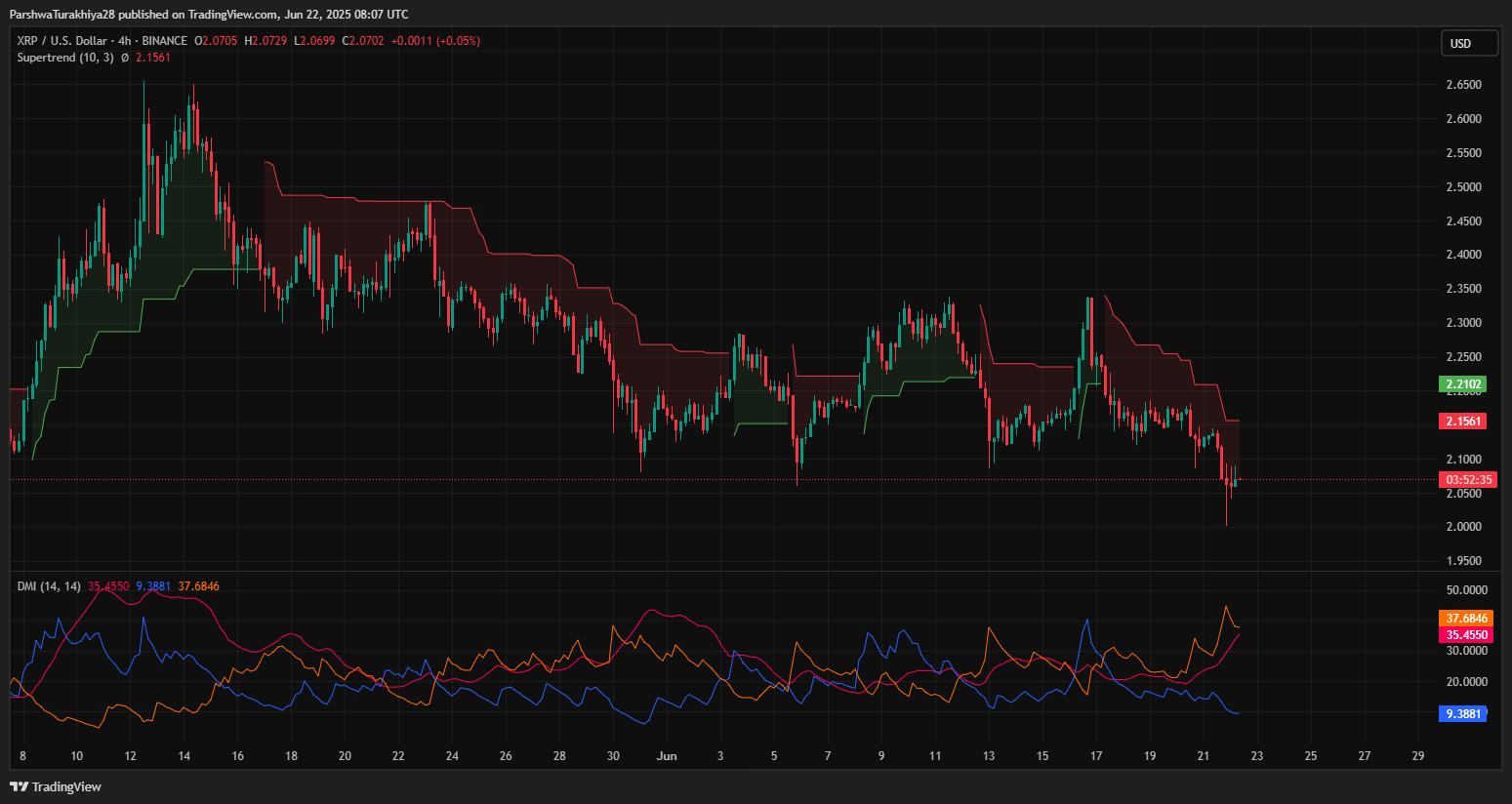Click date 20 on the time axis
This screenshot has width=1512, height=804.
345,756
